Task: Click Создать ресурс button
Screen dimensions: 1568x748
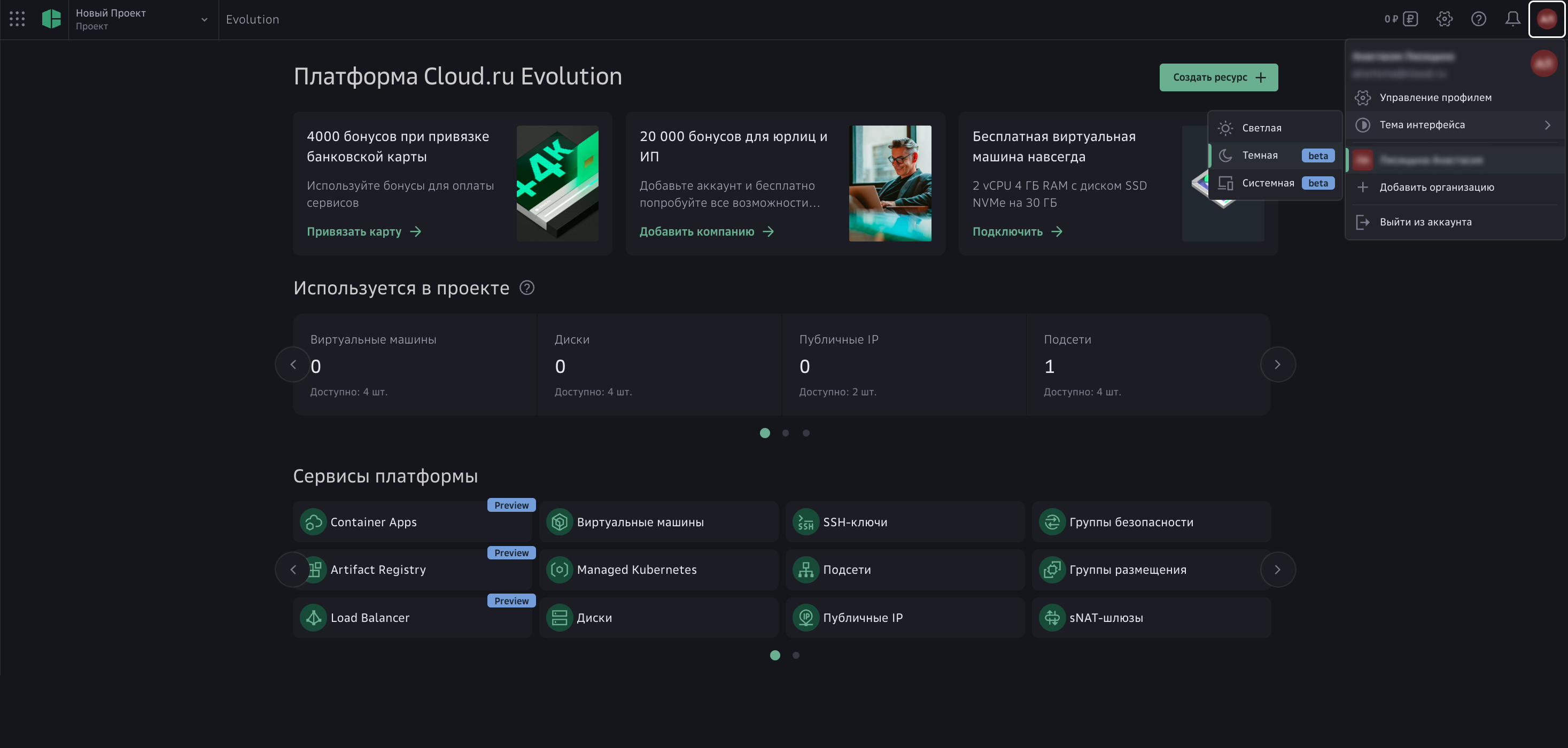Action: point(1218,77)
